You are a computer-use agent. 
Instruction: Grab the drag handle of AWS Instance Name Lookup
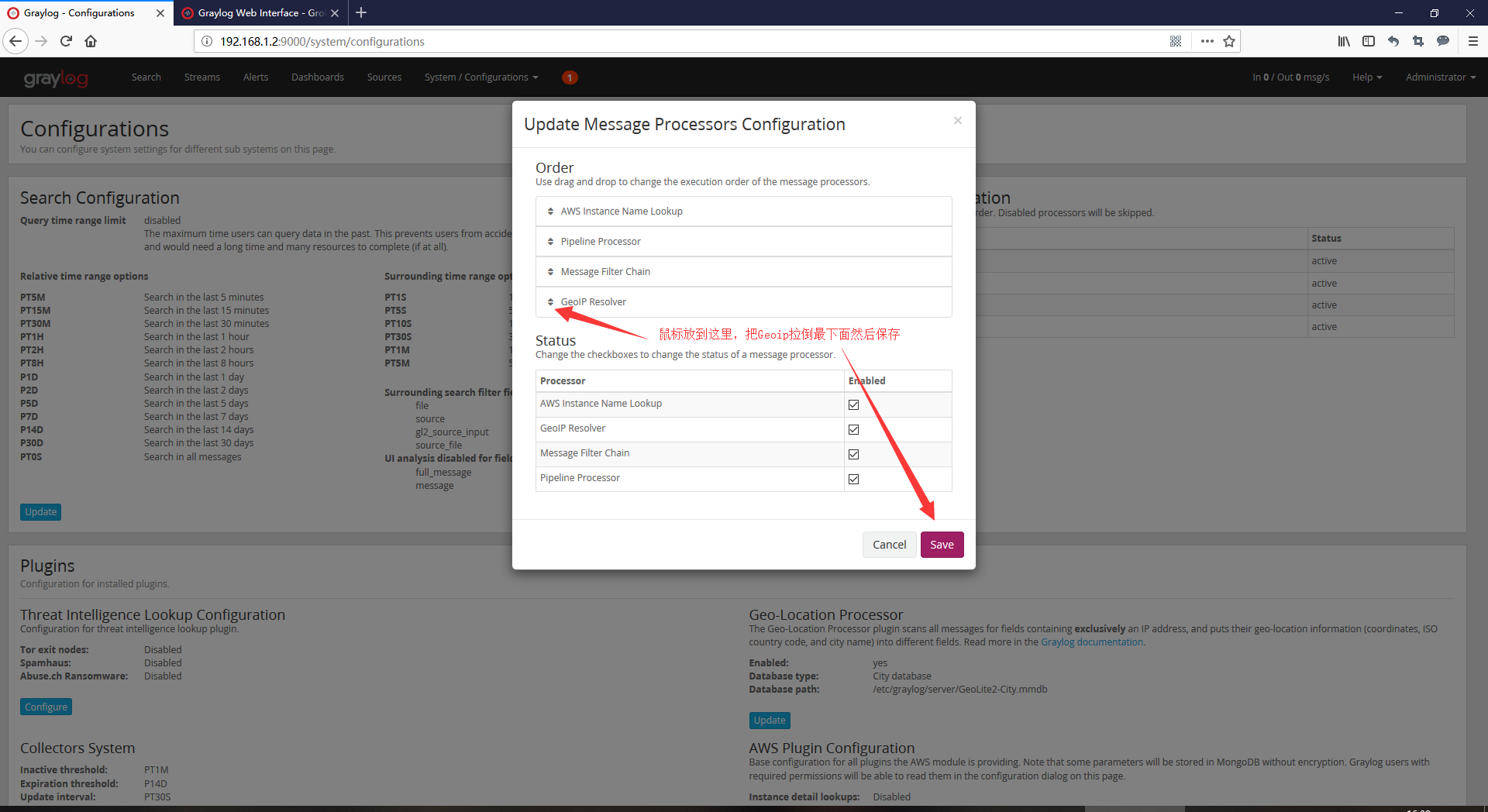click(550, 212)
